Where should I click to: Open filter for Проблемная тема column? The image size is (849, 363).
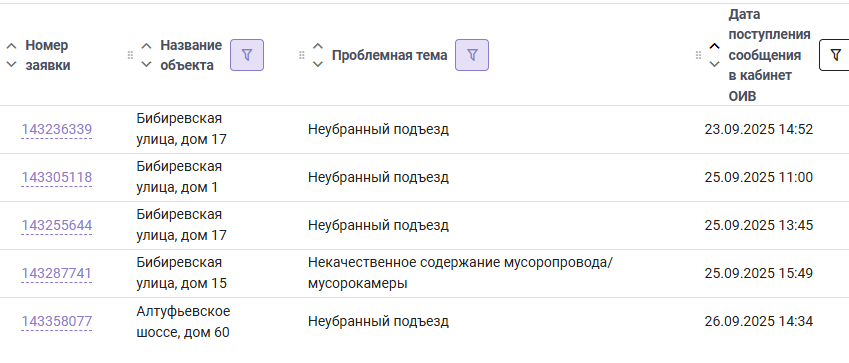[x=472, y=55]
